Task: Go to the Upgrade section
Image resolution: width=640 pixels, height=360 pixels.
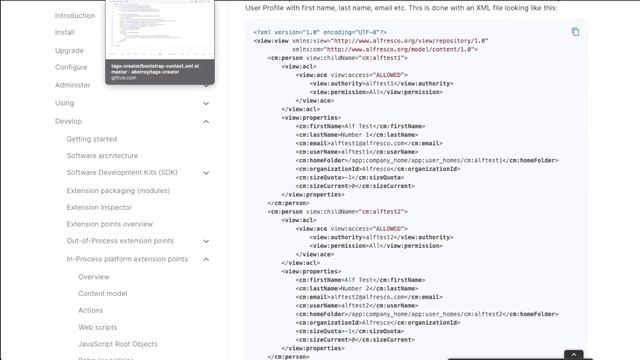Action: point(69,51)
